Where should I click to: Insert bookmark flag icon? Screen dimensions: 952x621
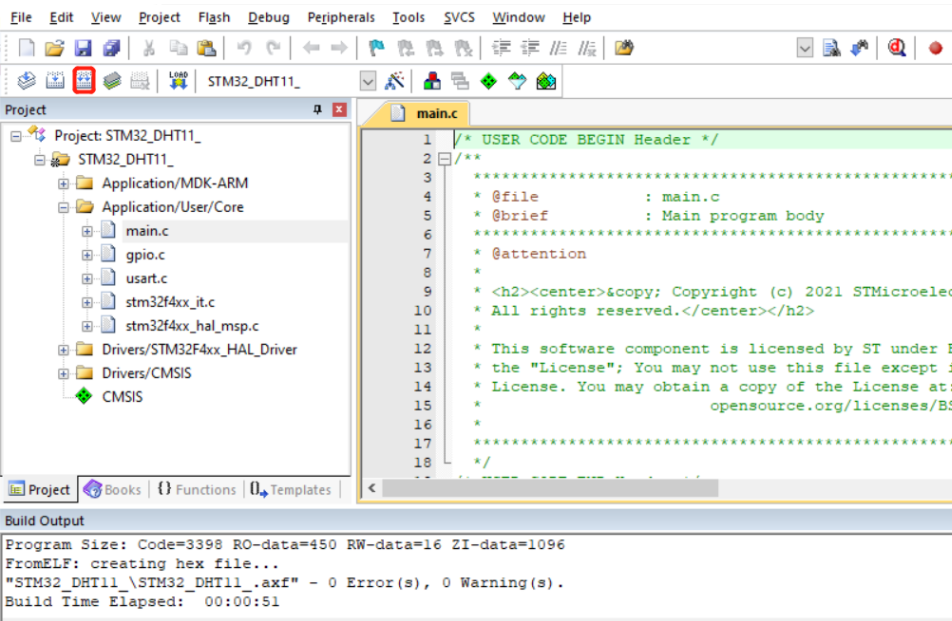coord(376,48)
